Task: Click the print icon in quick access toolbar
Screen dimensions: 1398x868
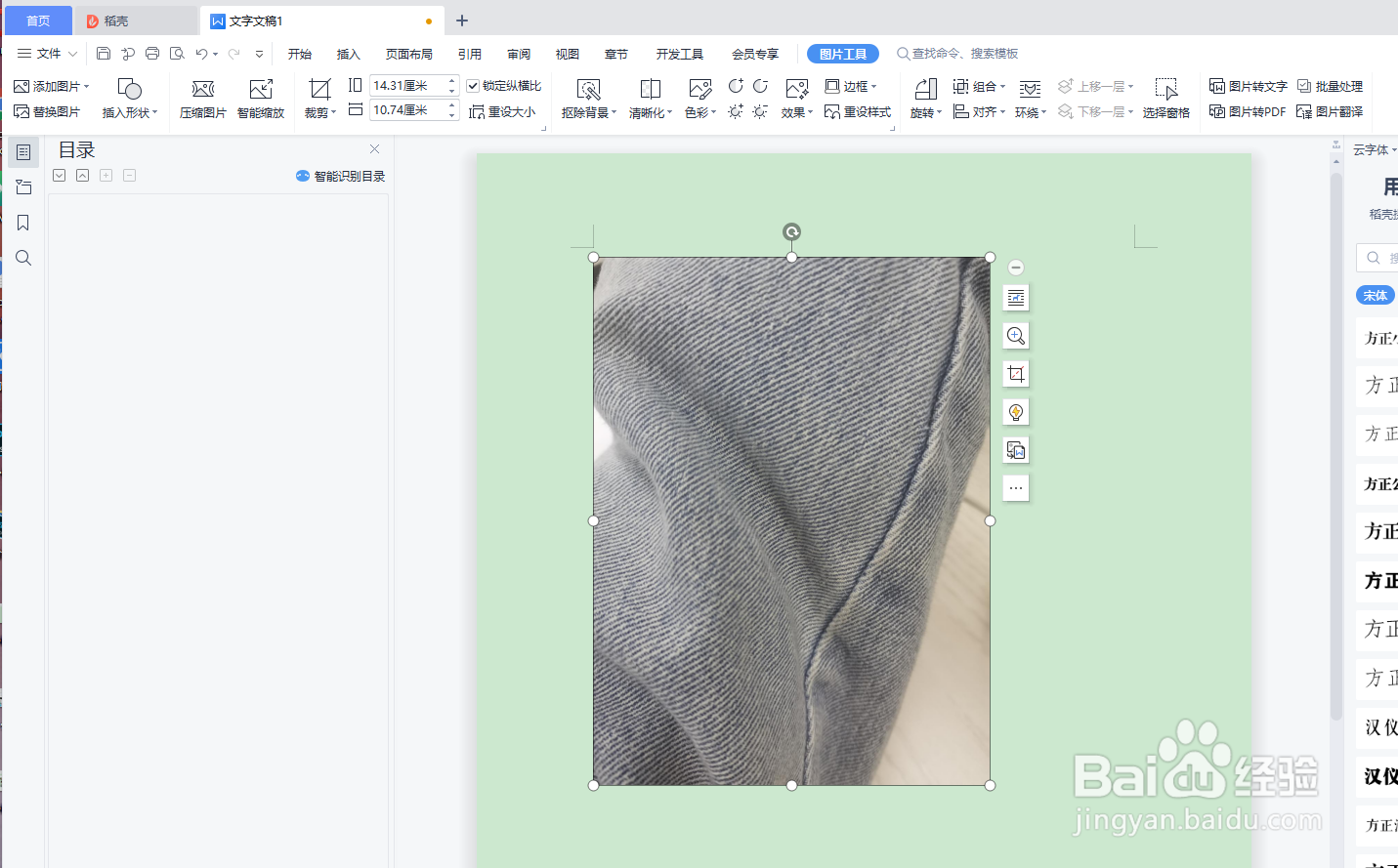Action: point(152,54)
